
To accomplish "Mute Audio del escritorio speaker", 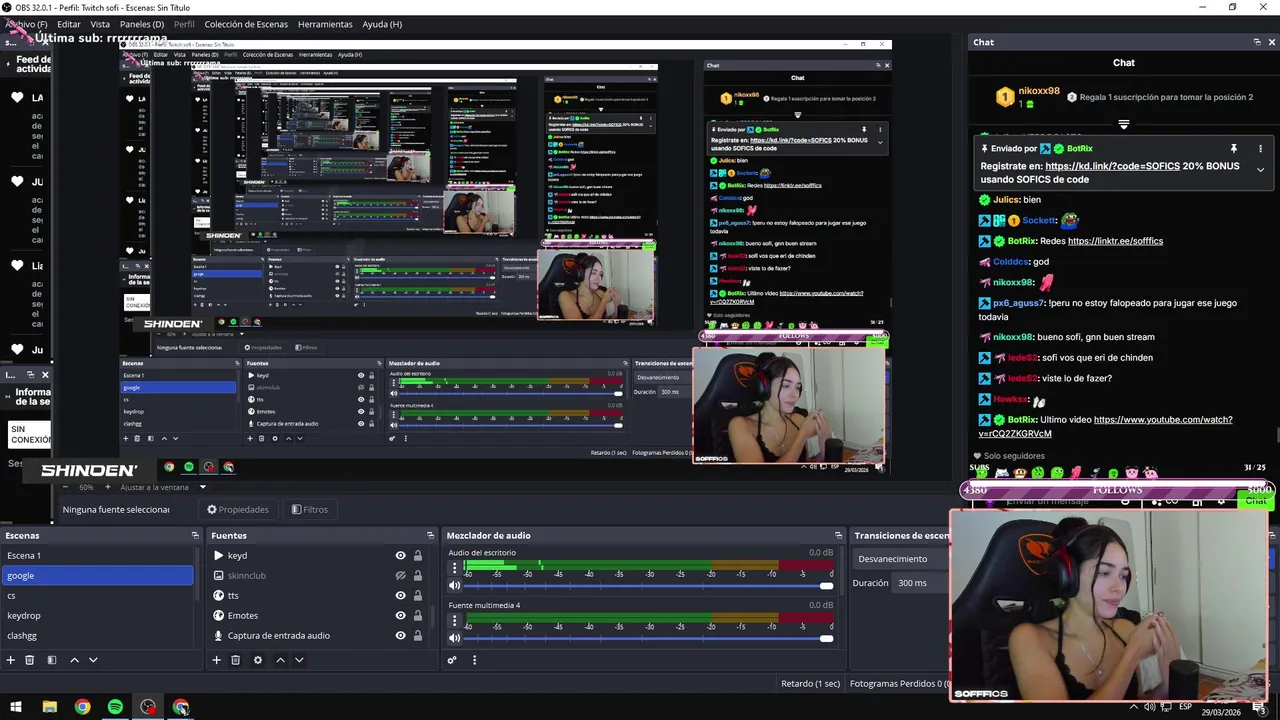I will (455, 585).
